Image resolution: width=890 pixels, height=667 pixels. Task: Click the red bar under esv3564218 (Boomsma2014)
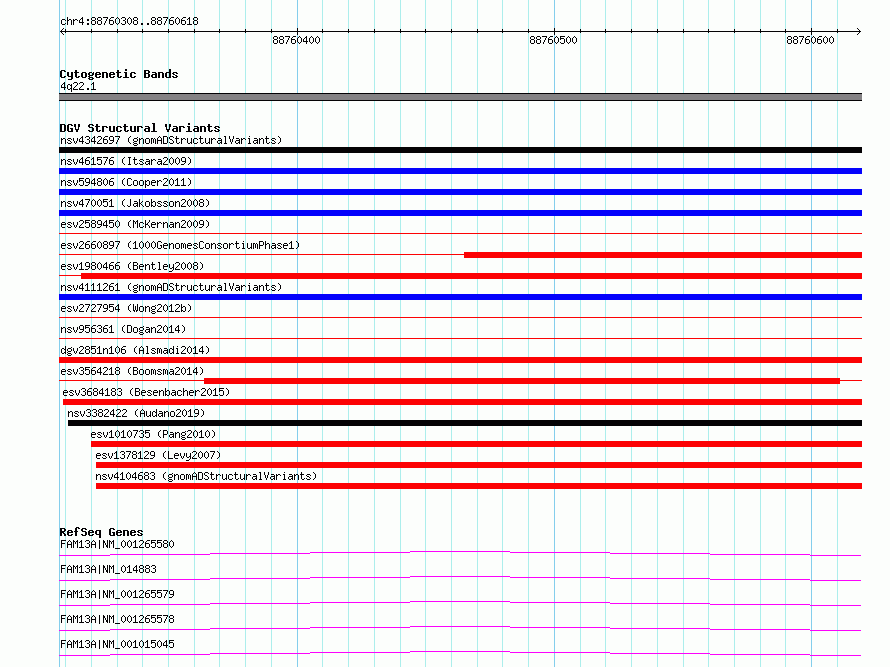[x=522, y=381]
